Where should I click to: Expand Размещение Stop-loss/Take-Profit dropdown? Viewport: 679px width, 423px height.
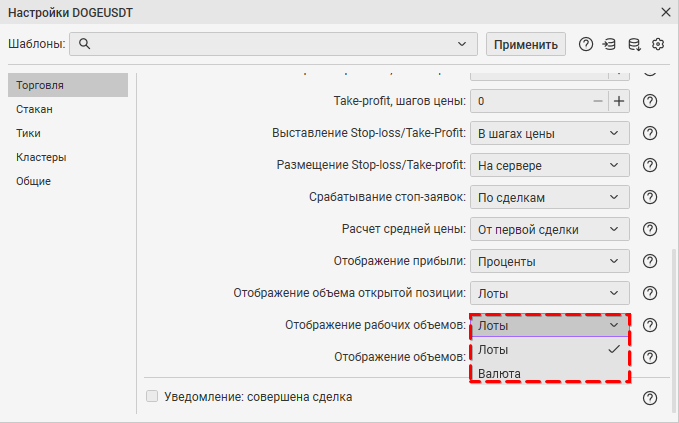tap(549, 165)
